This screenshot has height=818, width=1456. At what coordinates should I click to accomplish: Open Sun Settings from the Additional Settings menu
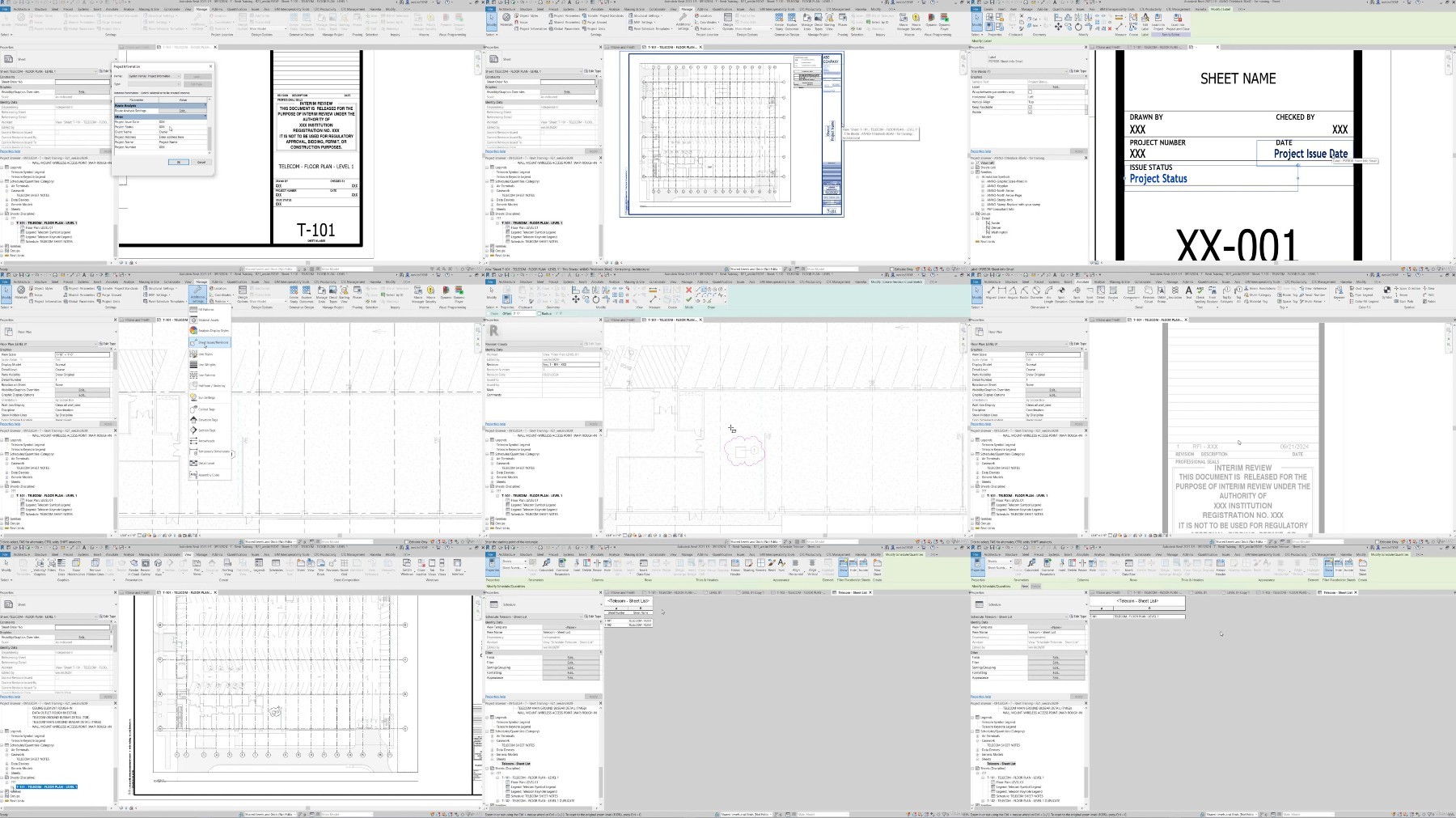click(210, 397)
